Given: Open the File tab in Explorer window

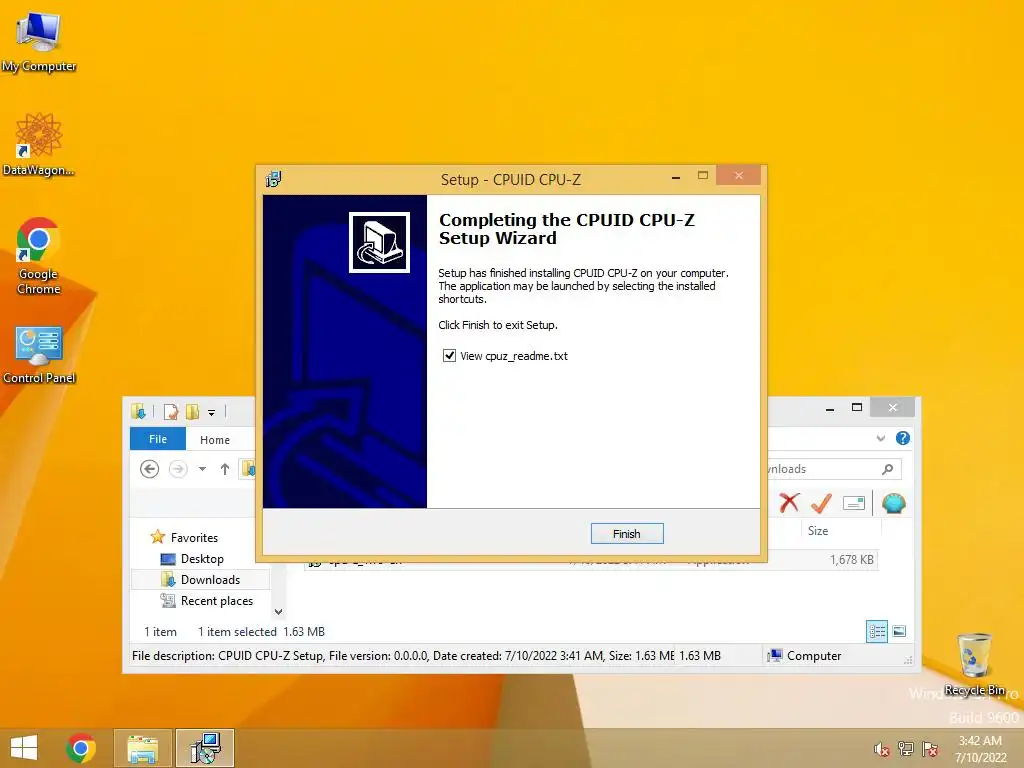Looking at the screenshot, I should (158, 439).
